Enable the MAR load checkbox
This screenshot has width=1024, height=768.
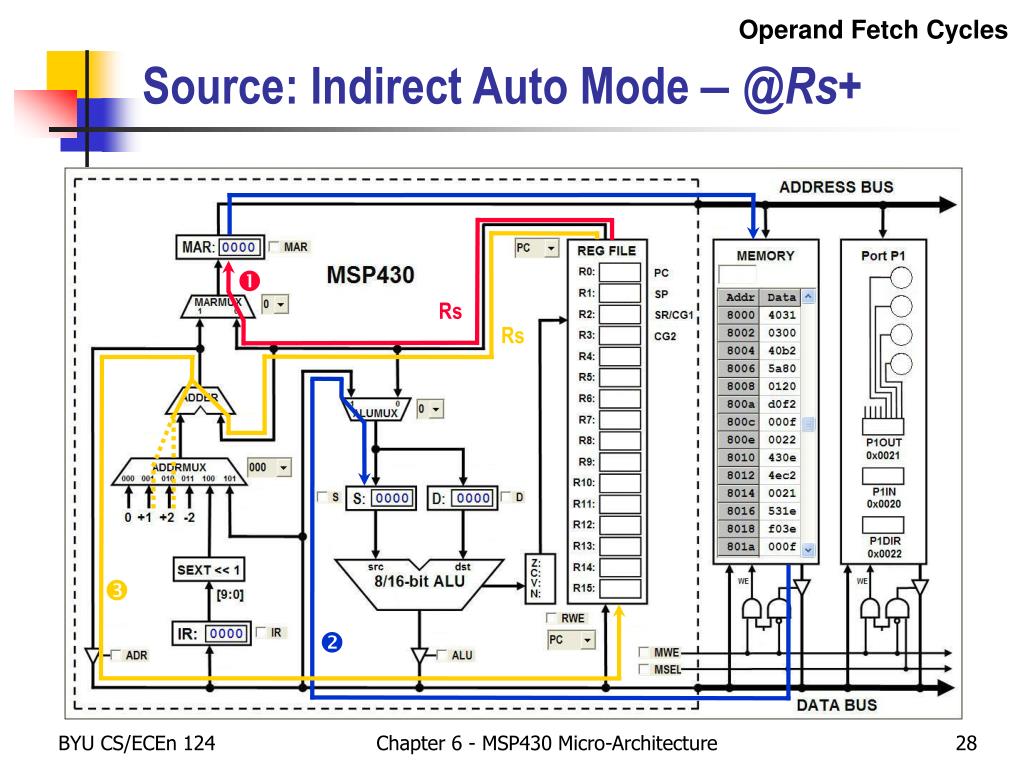(274, 247)
